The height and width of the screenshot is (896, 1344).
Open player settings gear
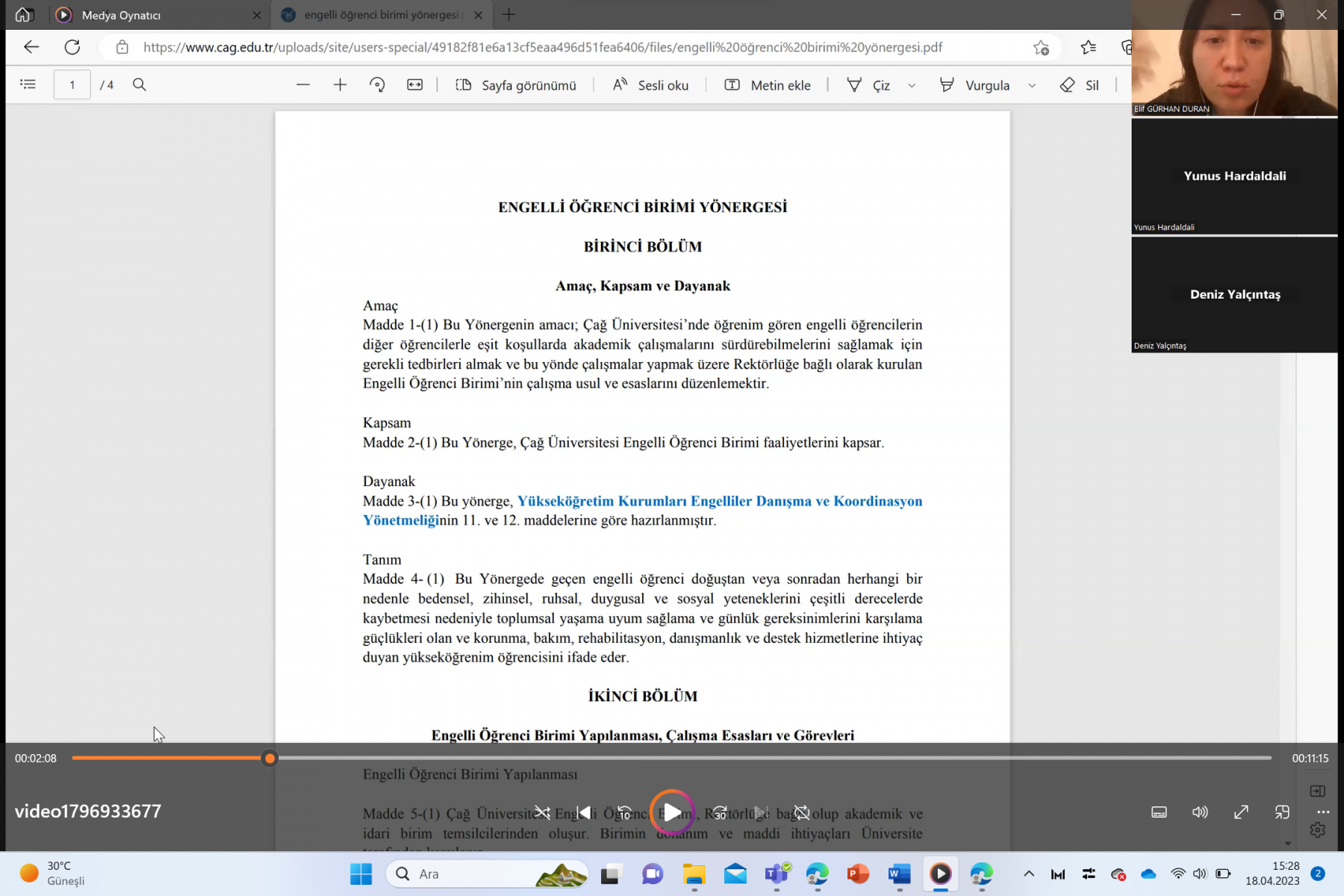click(1318, 830)
